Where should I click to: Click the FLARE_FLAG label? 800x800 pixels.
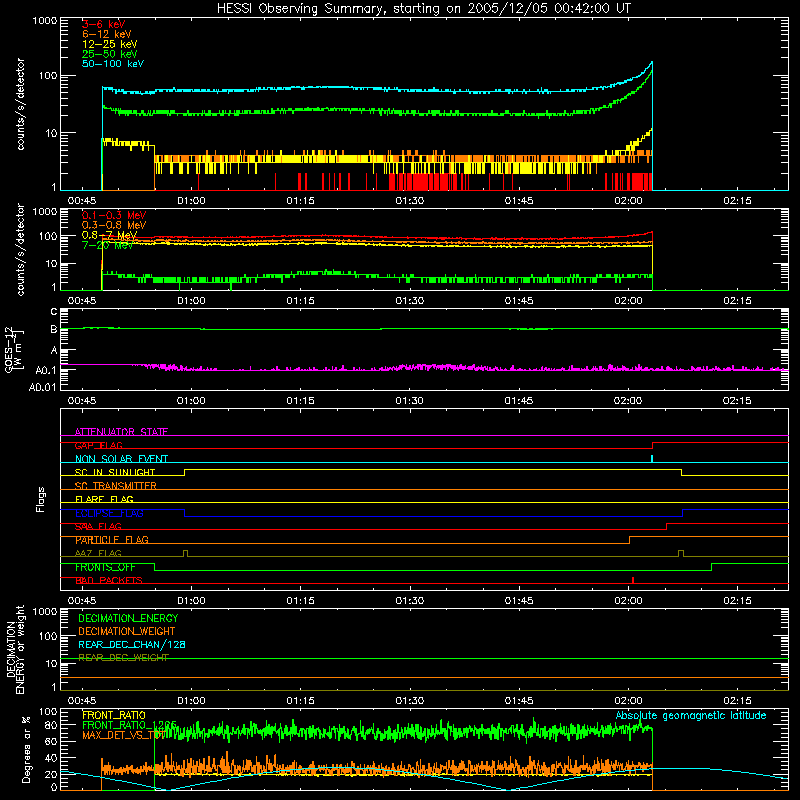[x=104, y=499]
